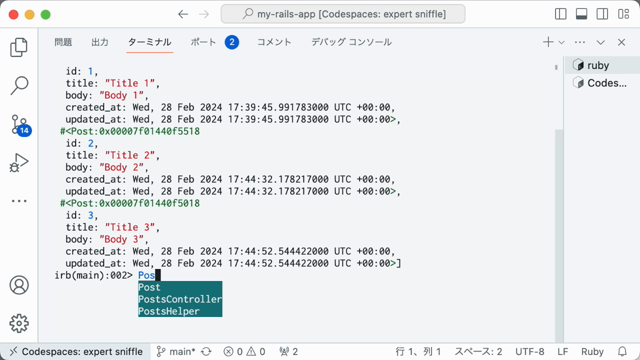Open the Manage gear icon
Image resolution: width=640 pixels, height=360 pixels.
click(19, 323)
